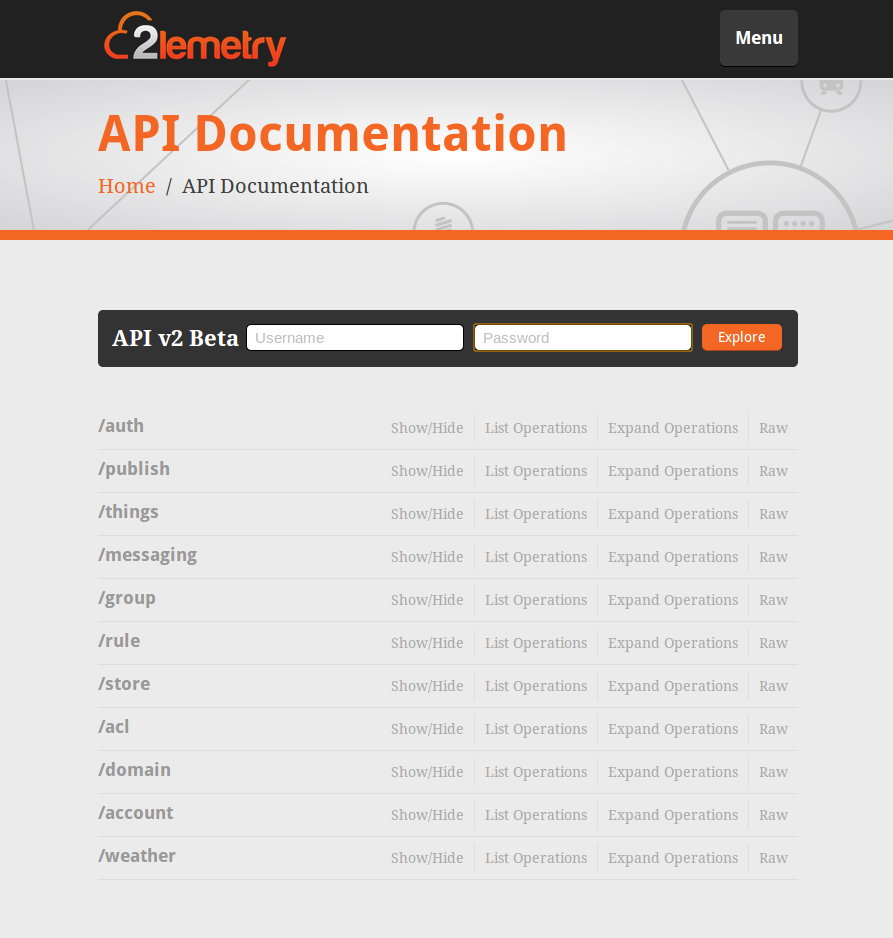Focus the Password input field

coord(582,338)
